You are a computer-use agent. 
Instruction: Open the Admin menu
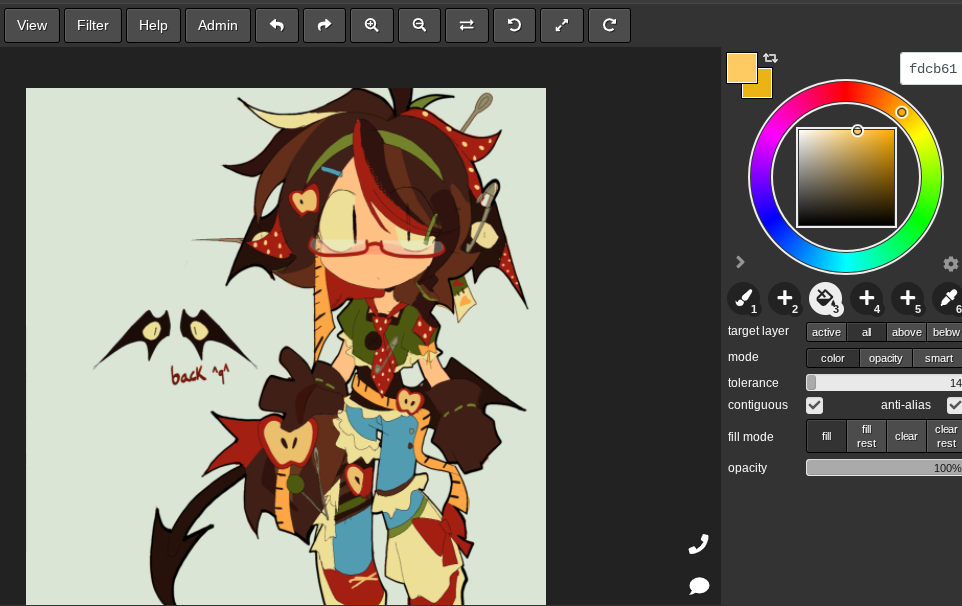tap(218, 25)
